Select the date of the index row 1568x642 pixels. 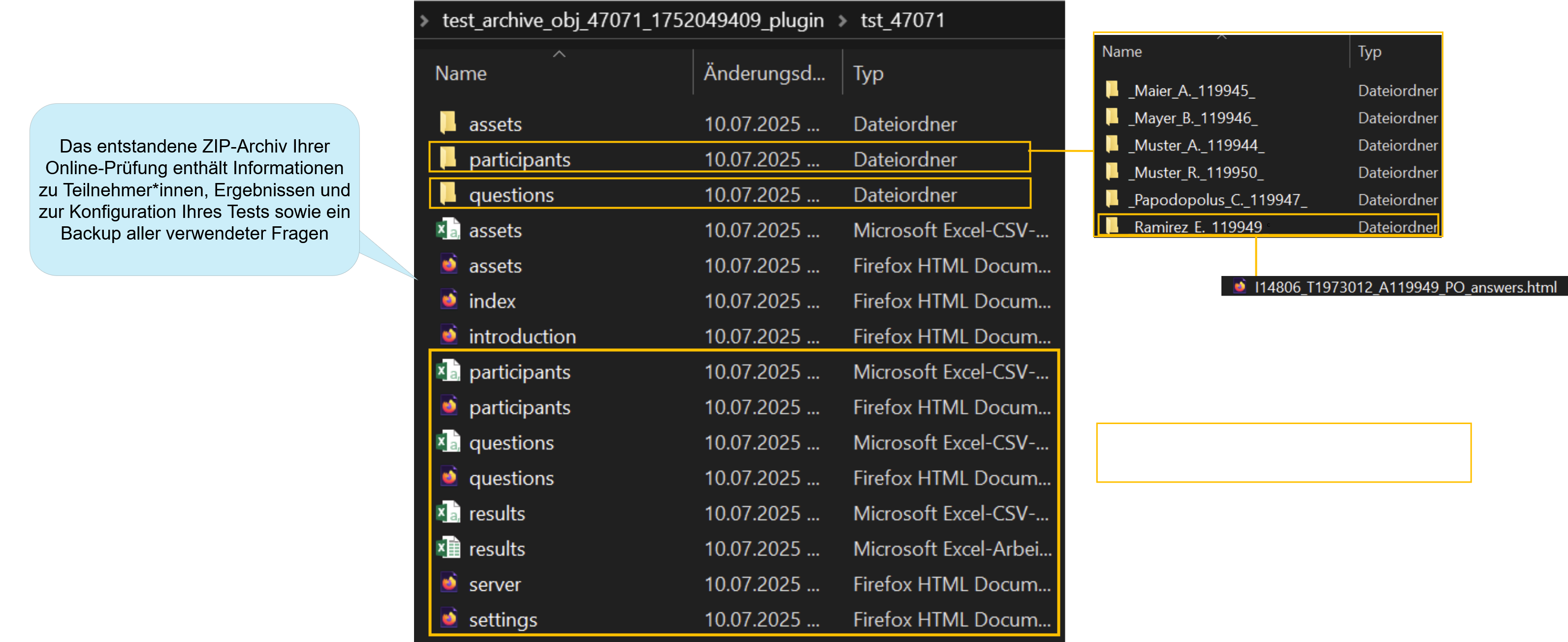coord(762,301)
